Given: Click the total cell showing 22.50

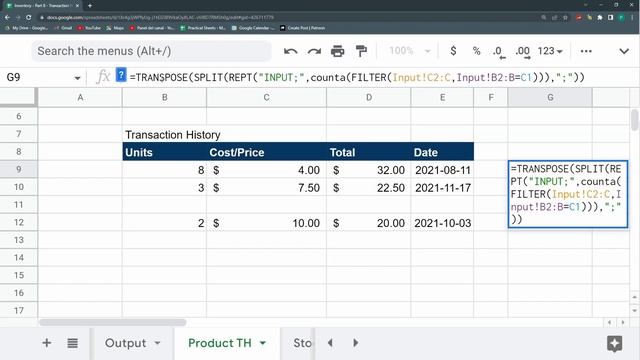Looking at the screenshot, I should [x=369, y=188].
